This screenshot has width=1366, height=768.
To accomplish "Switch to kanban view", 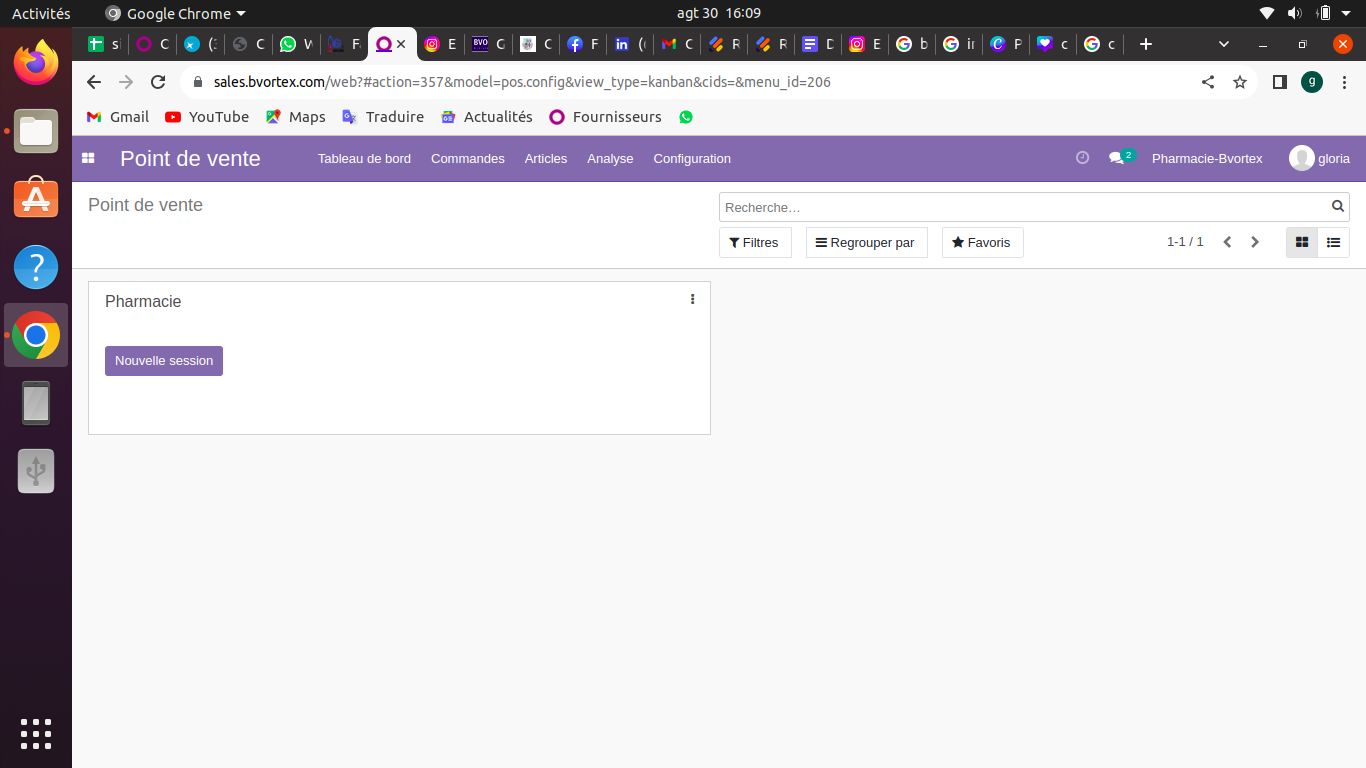I will pos(1302,242).
